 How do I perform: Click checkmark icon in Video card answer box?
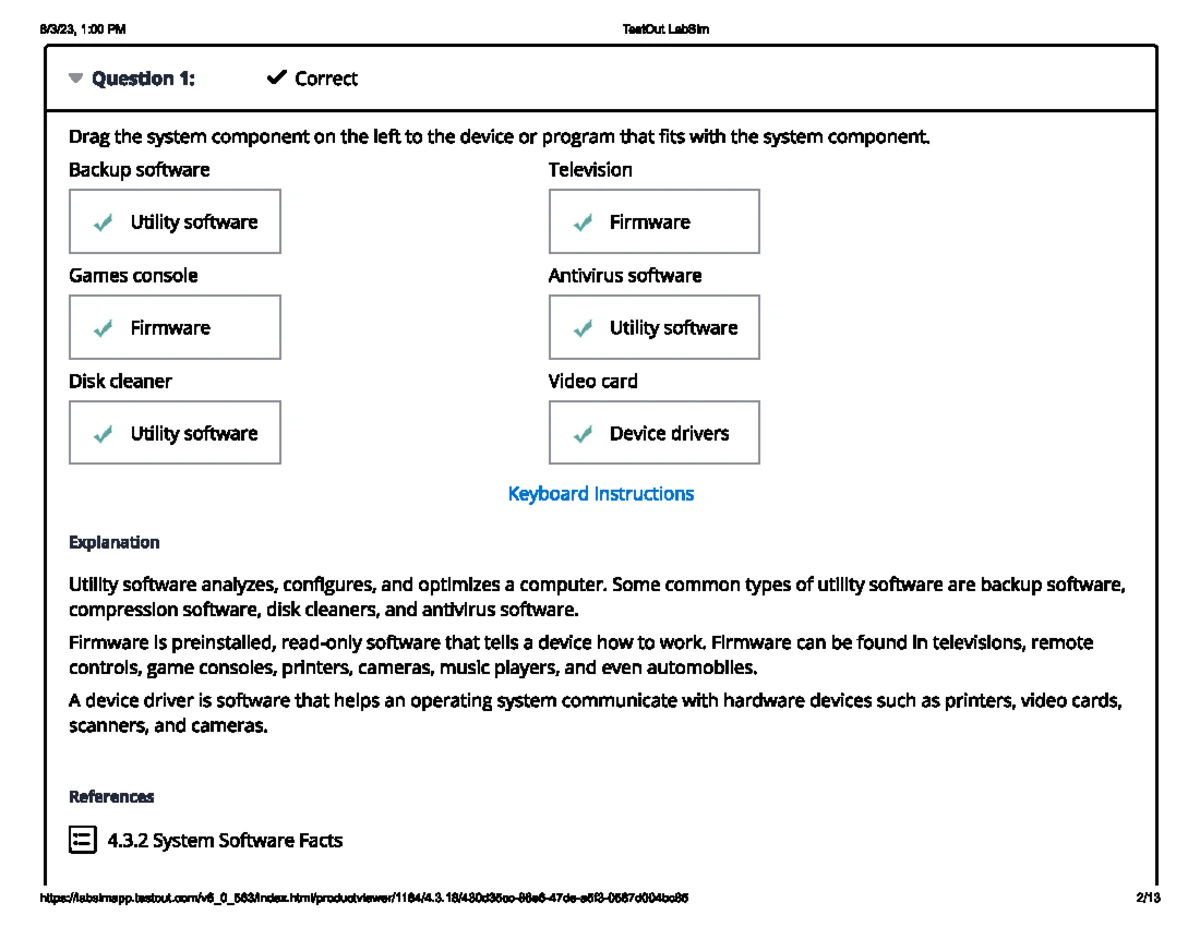[x=582, y=434]
